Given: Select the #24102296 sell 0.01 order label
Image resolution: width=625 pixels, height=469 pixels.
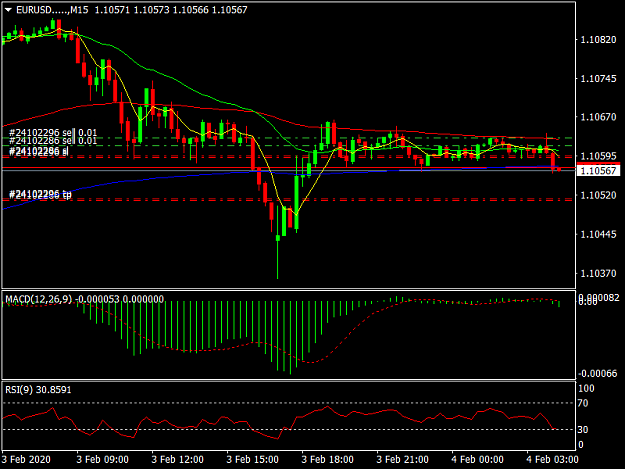Looking at the screenshot, I should (x=53, y=132).
